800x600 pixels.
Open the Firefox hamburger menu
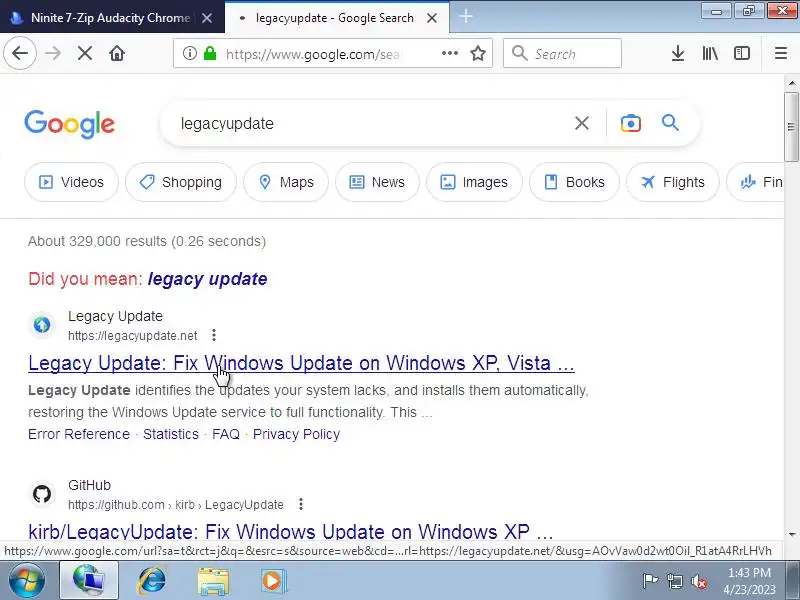tap(781, 53)
